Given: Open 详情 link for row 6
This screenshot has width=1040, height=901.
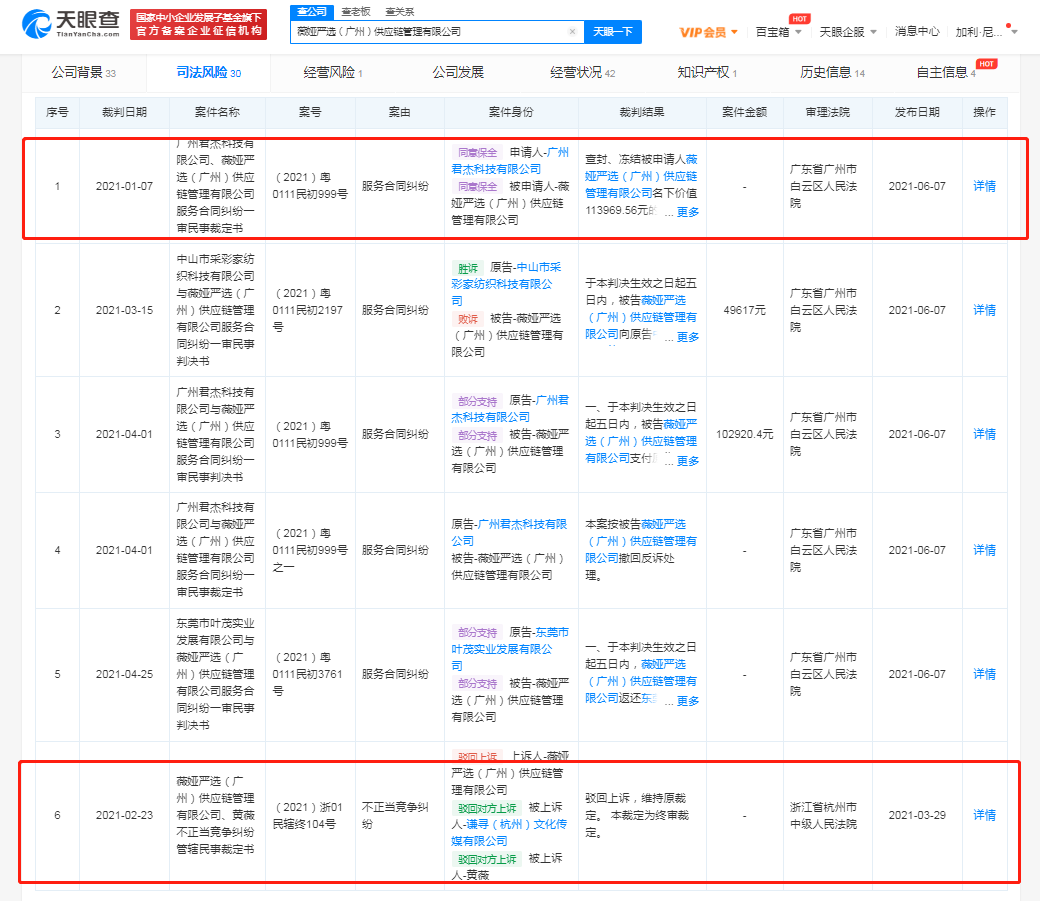Looking at the screenshot, I should [x=984, y=815].
